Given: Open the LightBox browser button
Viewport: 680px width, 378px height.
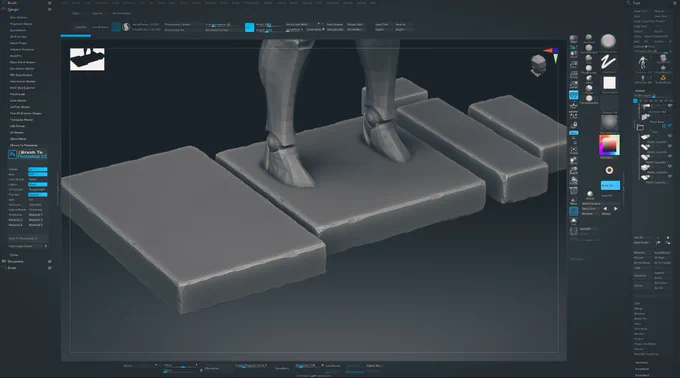Looking at the screenshot, I should pos(80,27).
